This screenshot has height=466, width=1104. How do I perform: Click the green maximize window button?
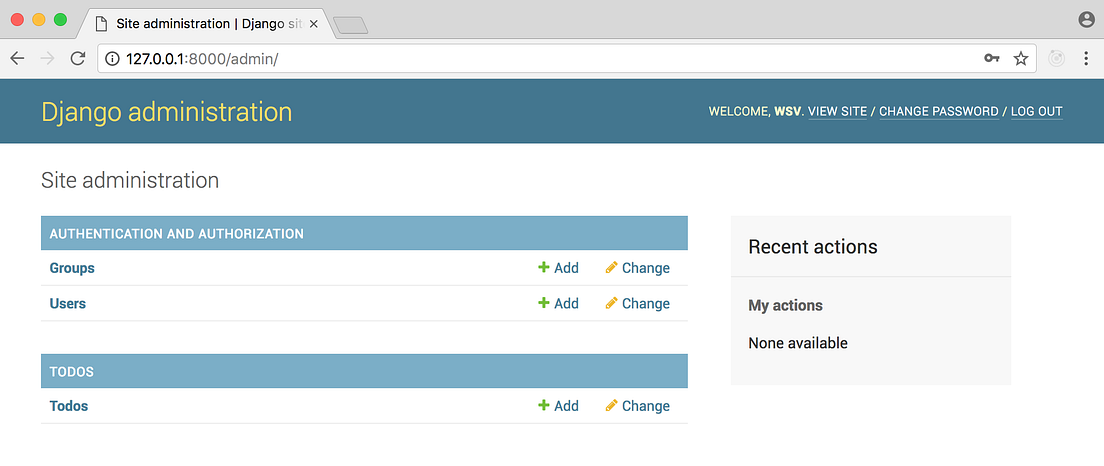pyautogui.click(x=61, y=20)
